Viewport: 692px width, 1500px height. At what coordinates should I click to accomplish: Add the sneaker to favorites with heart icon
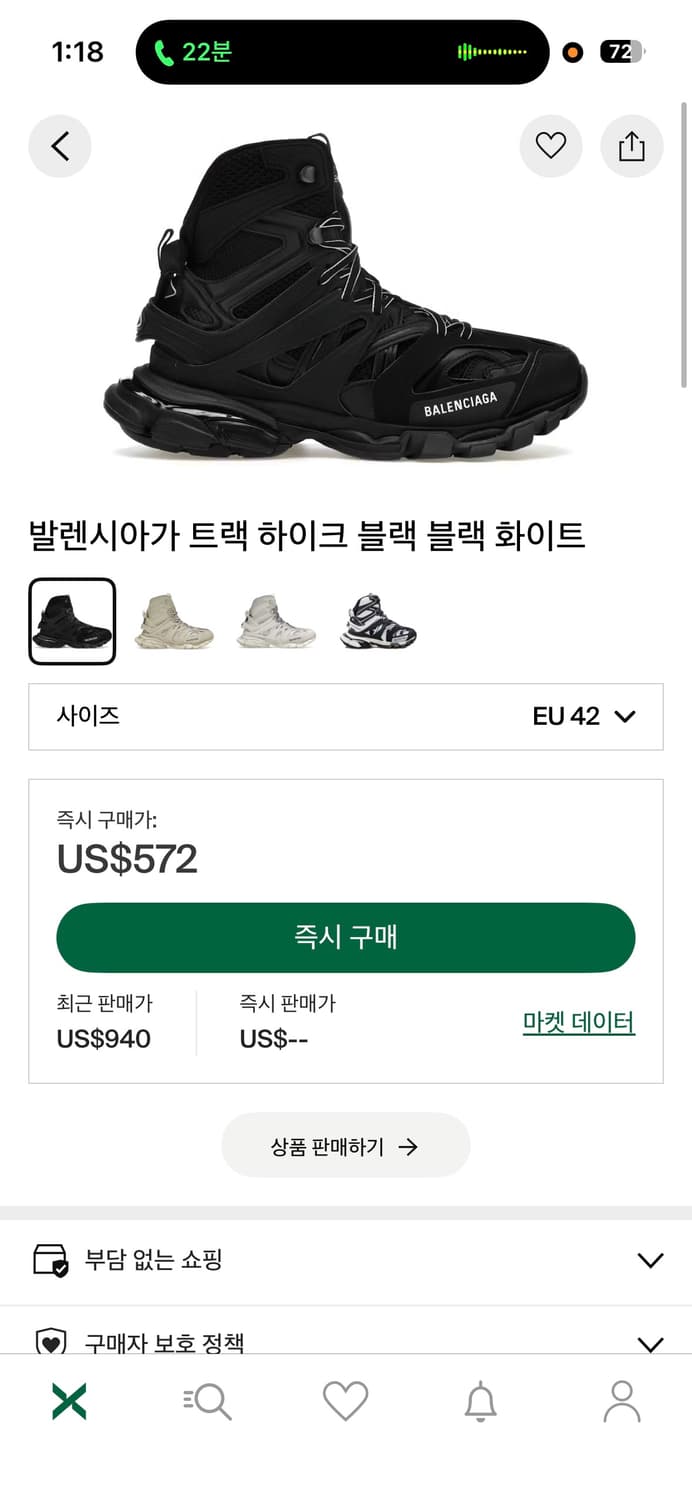click(x=551, y=146)
